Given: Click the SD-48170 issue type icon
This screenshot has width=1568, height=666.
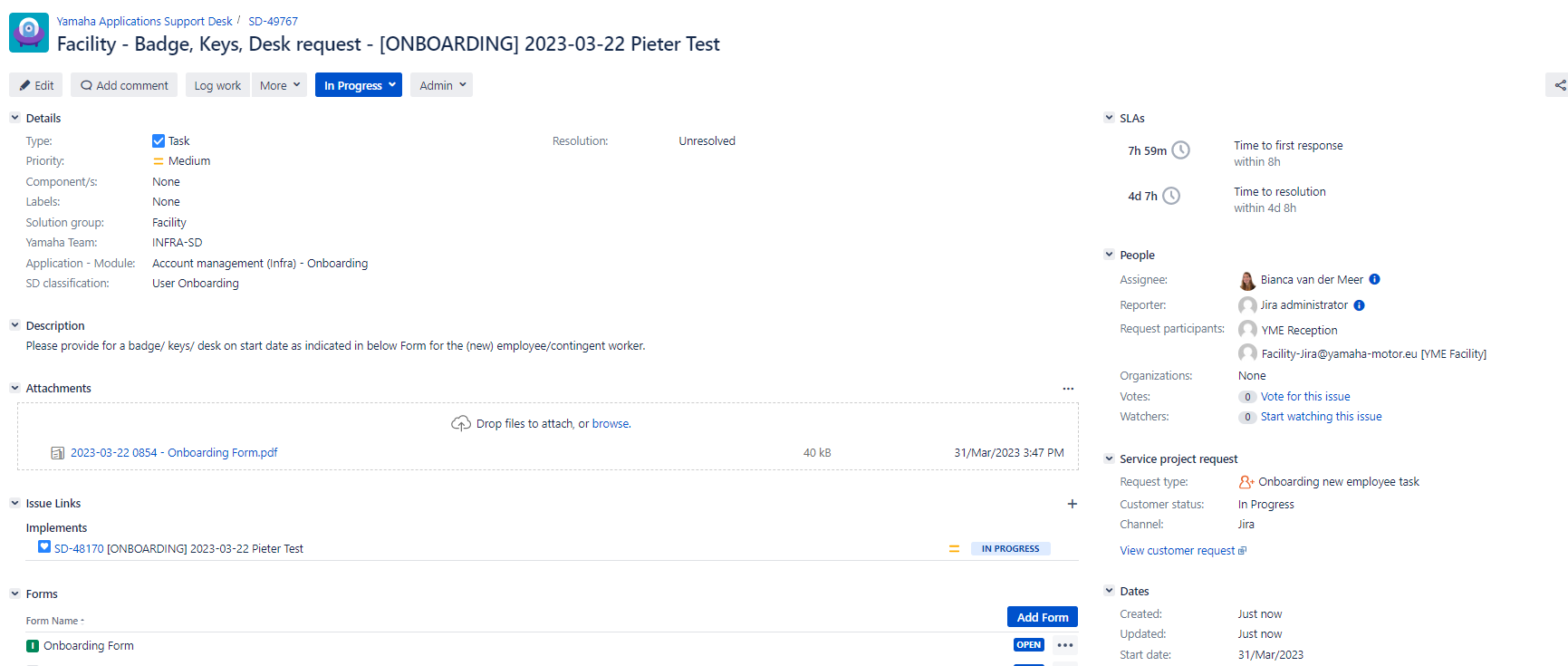Looking at the screenshot, I should pos(44,546).
